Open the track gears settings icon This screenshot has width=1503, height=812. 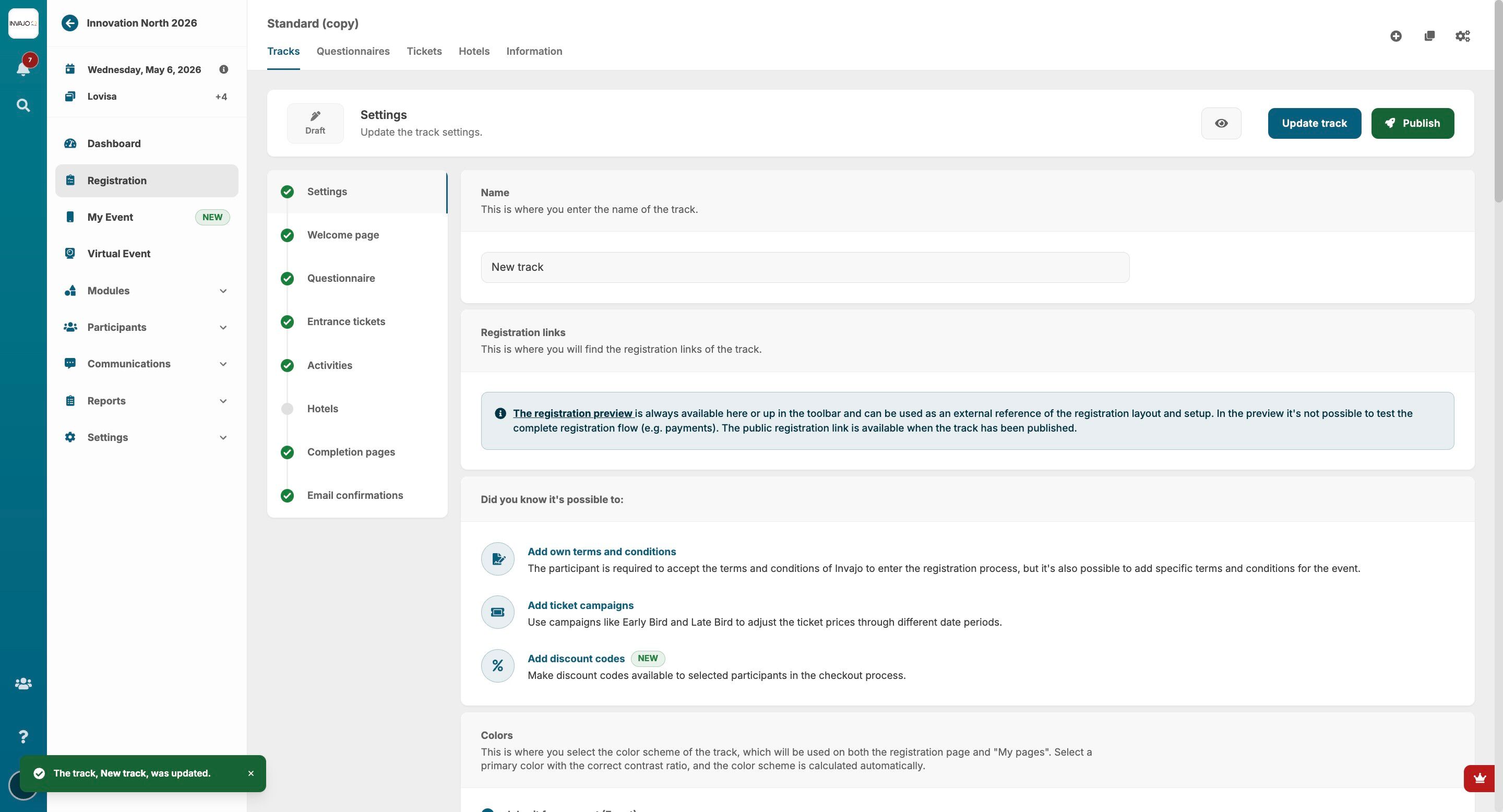pyautogui.click(x=1462, y=36)
